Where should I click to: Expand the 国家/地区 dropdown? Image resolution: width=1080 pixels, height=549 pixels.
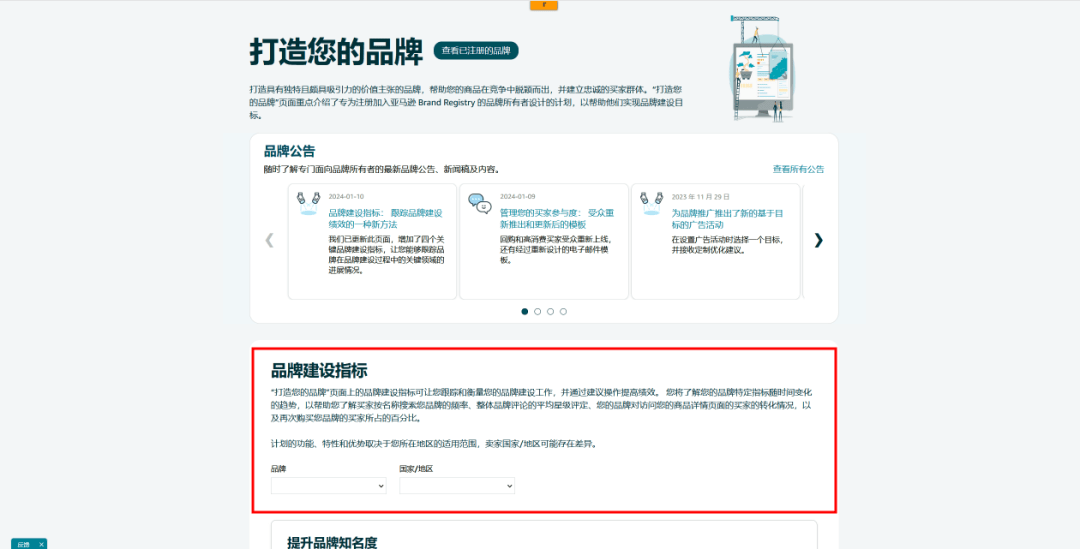(x=457, y=486)
